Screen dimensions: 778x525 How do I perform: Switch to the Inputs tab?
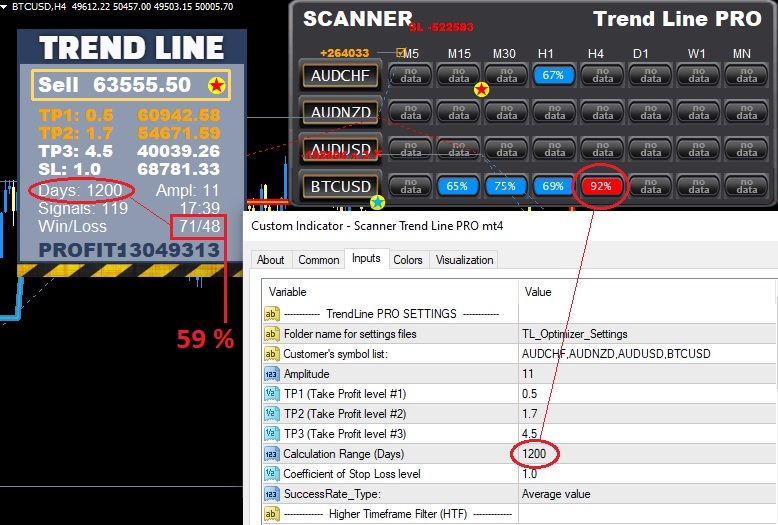366,258
